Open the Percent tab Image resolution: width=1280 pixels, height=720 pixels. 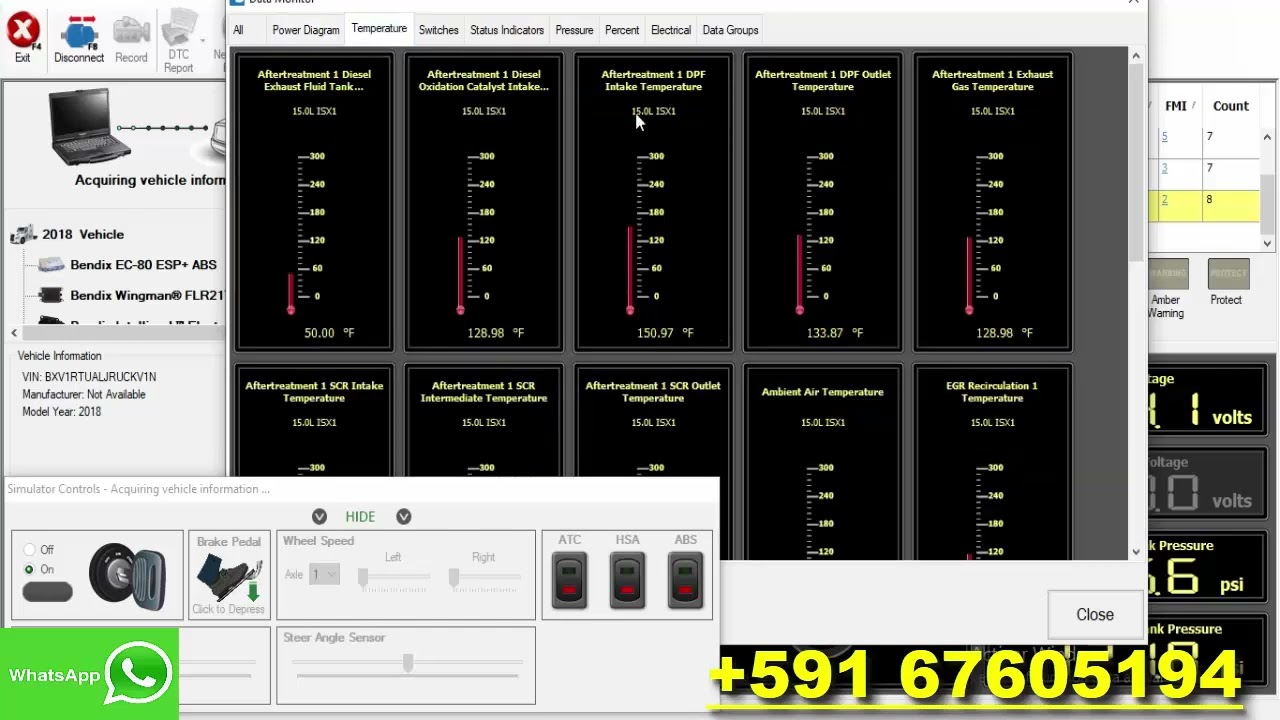(x=622, y=30)
